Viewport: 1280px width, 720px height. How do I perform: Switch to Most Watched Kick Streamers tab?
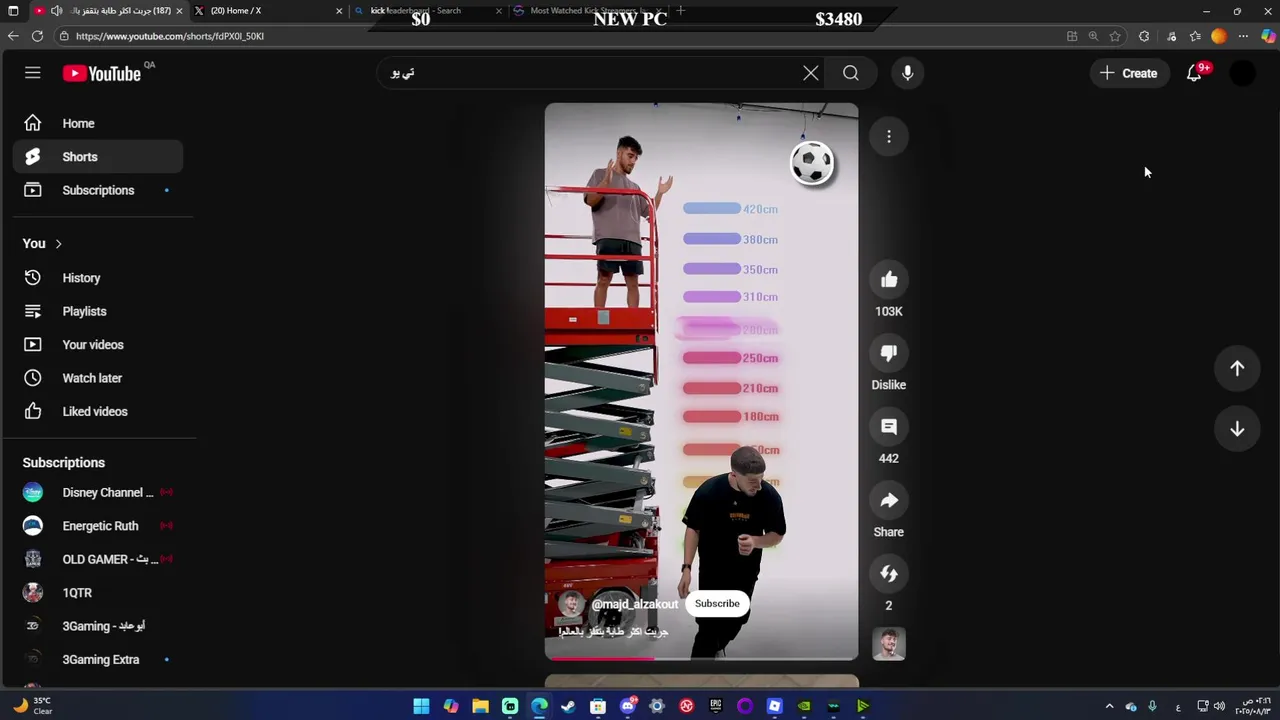point(585,11)
